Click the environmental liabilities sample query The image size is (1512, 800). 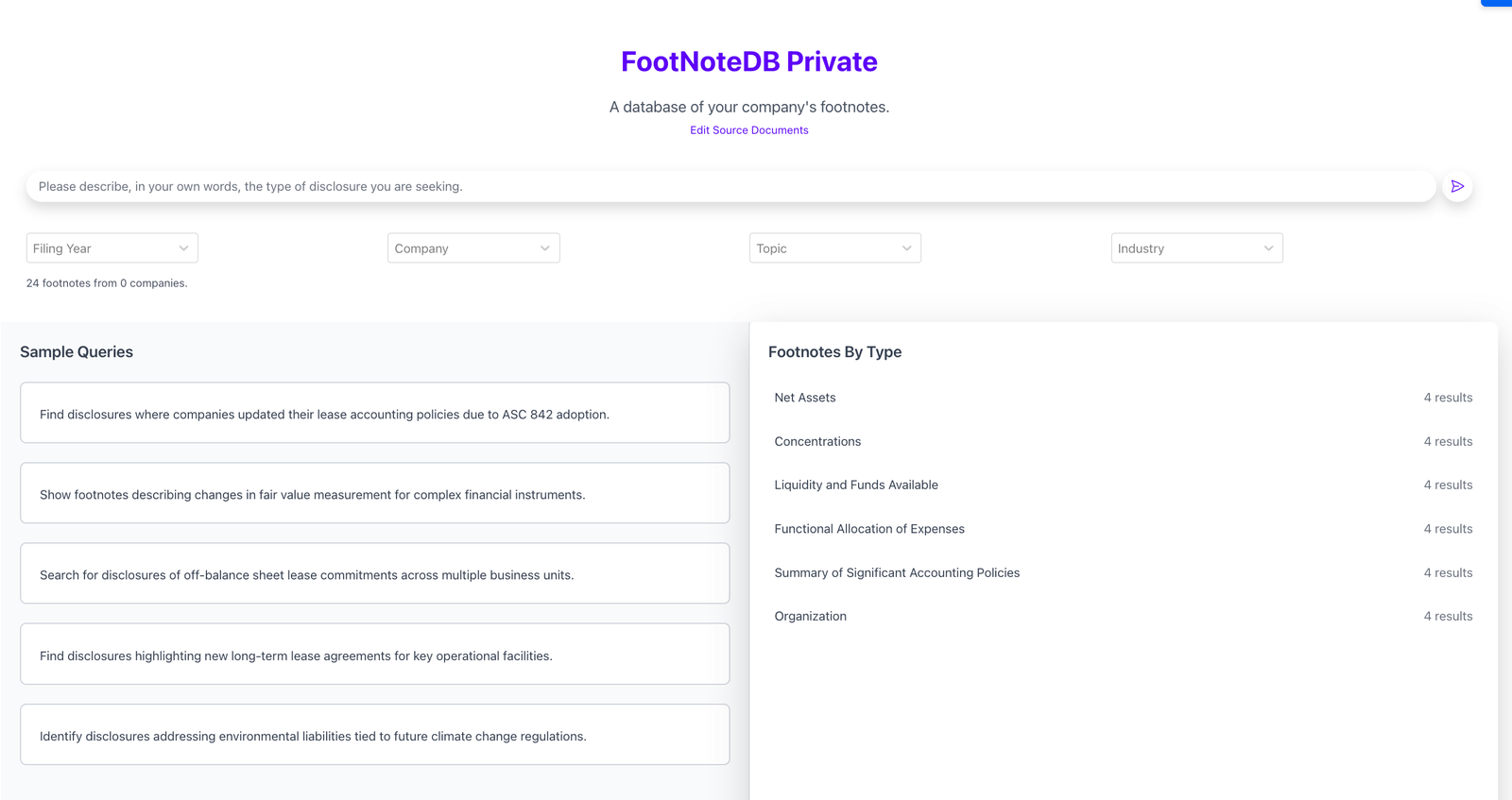point(374,735)
